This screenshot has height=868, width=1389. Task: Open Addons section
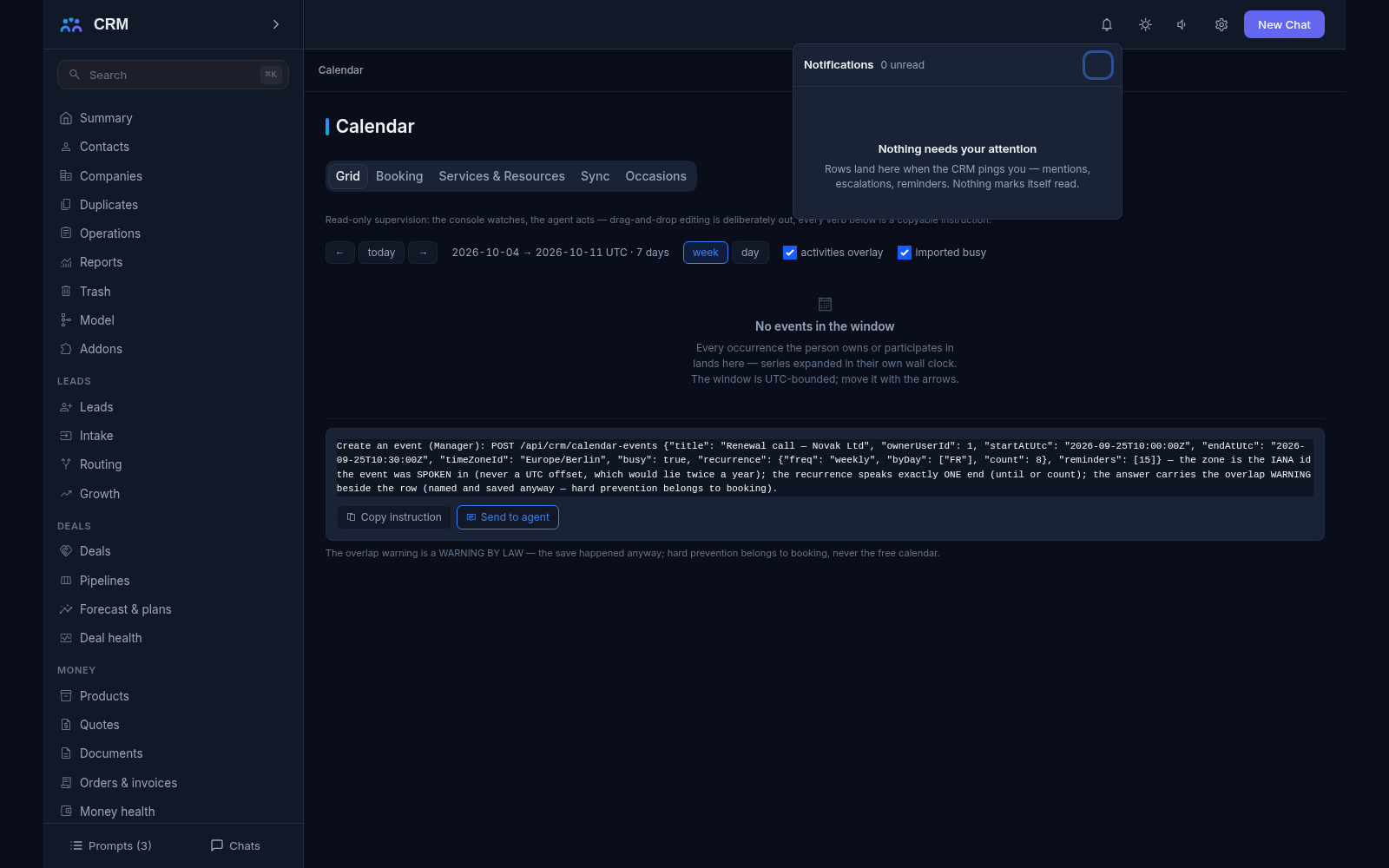coord(173,349)
